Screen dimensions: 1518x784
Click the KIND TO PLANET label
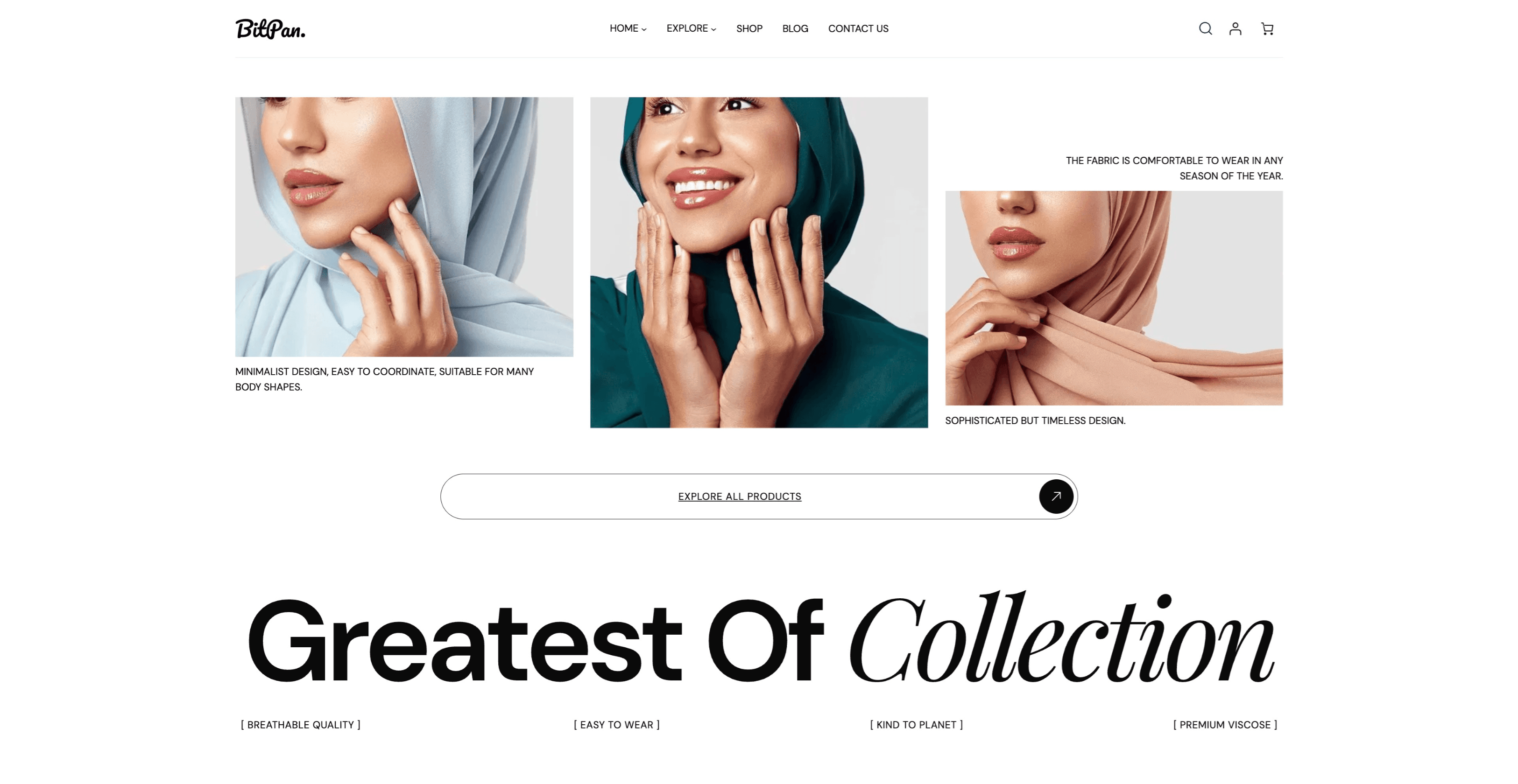[x=916, y=725]
